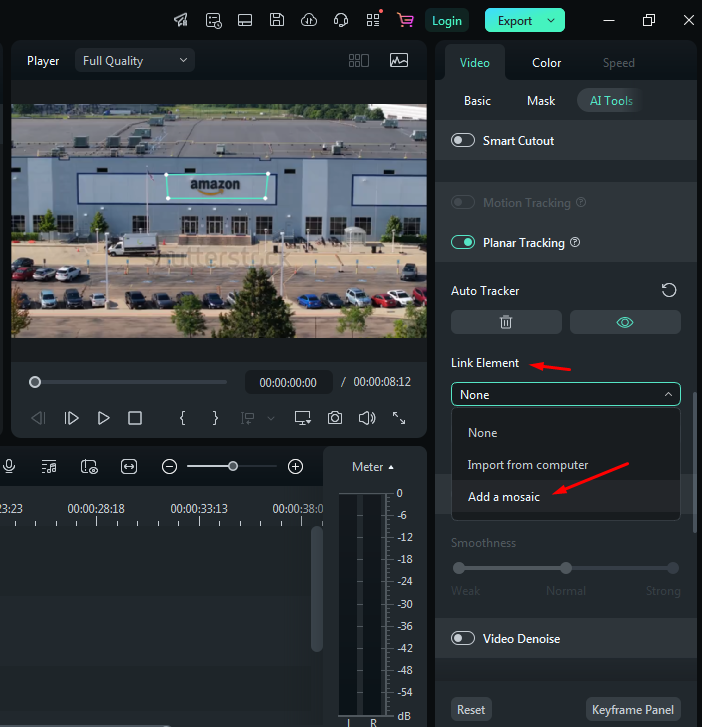This screenshot has width=702, height=727.
Task: Click the layout panel icon in top bar
Action: [x=245, y=20]
